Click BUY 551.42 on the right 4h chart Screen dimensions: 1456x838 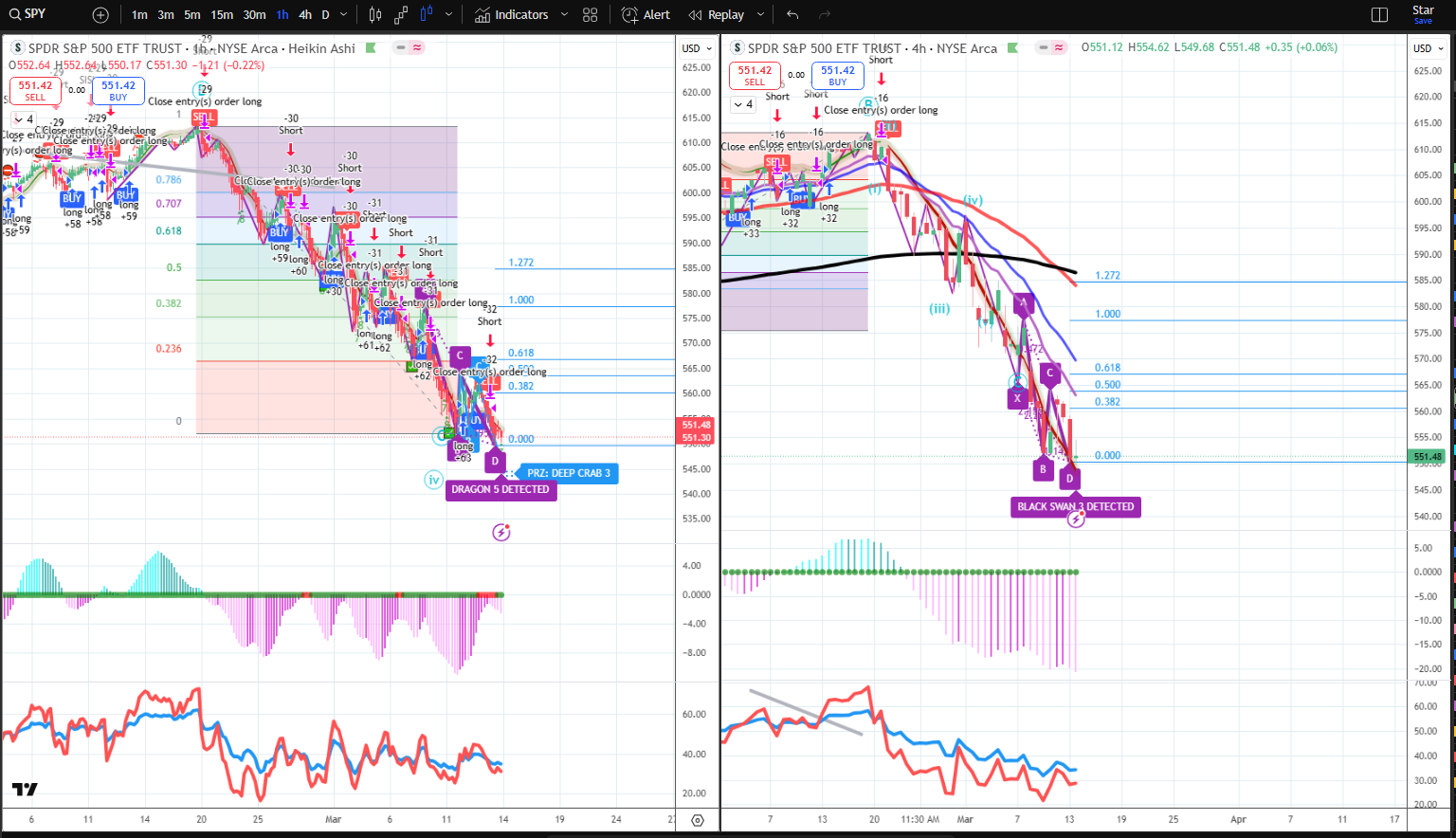(838, 75)
